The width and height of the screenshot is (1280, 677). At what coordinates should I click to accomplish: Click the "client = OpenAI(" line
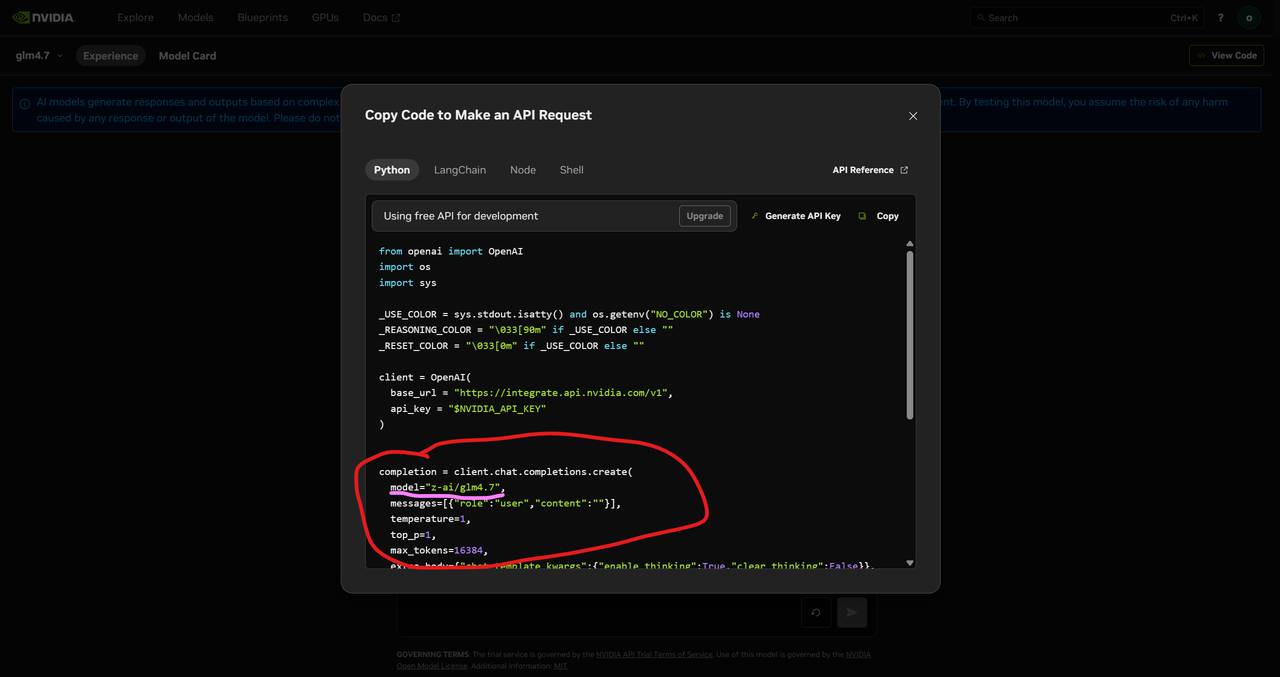pyautogui.click(x=425, y=377)
